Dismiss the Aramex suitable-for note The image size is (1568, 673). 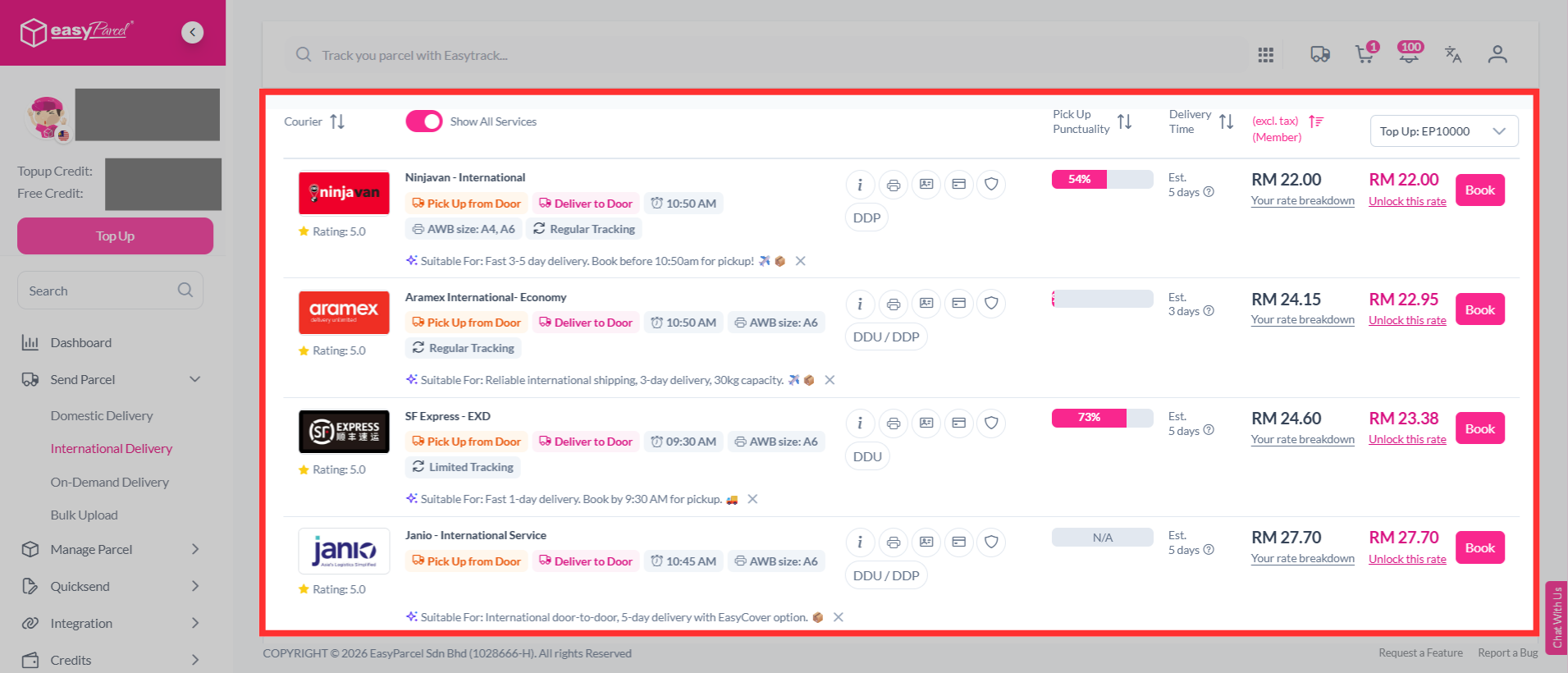(x=830, y=380)
